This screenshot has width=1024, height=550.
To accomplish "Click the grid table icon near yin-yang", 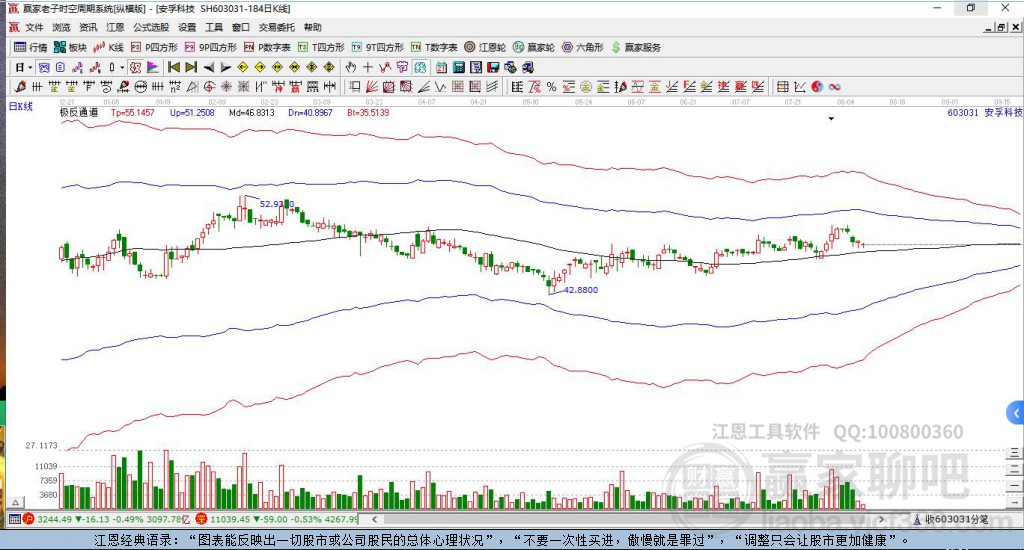I will click(x=782, y=87).
